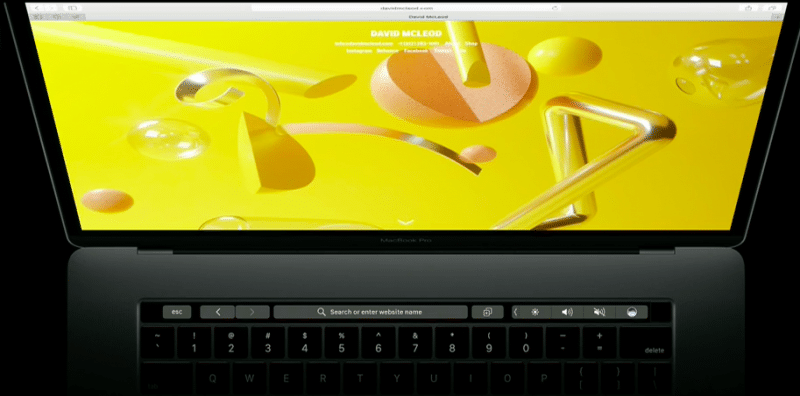The width and height of the screenshot is (800, 396).
Task: Tap the Touch Bar forward arrow
Action: tap(252, 312)
